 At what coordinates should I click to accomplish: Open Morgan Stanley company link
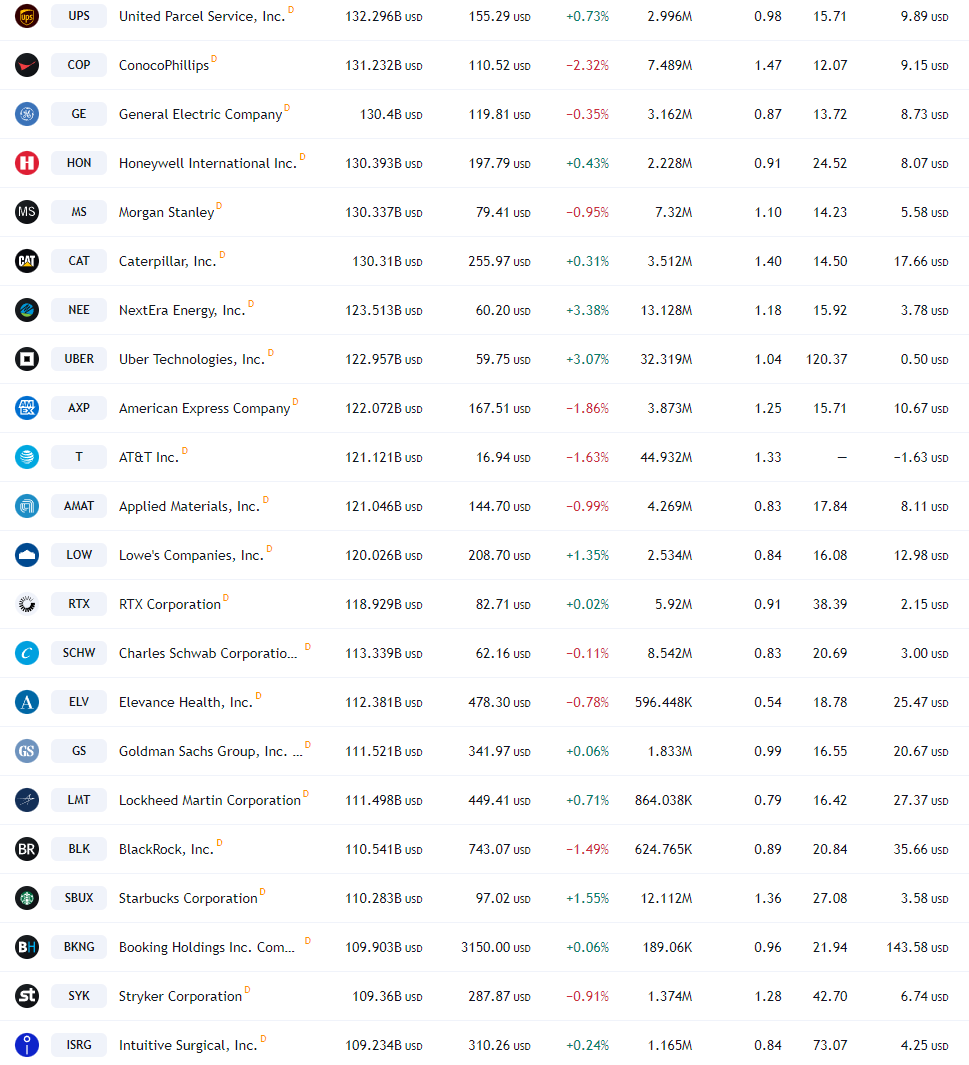coord(166,212)
